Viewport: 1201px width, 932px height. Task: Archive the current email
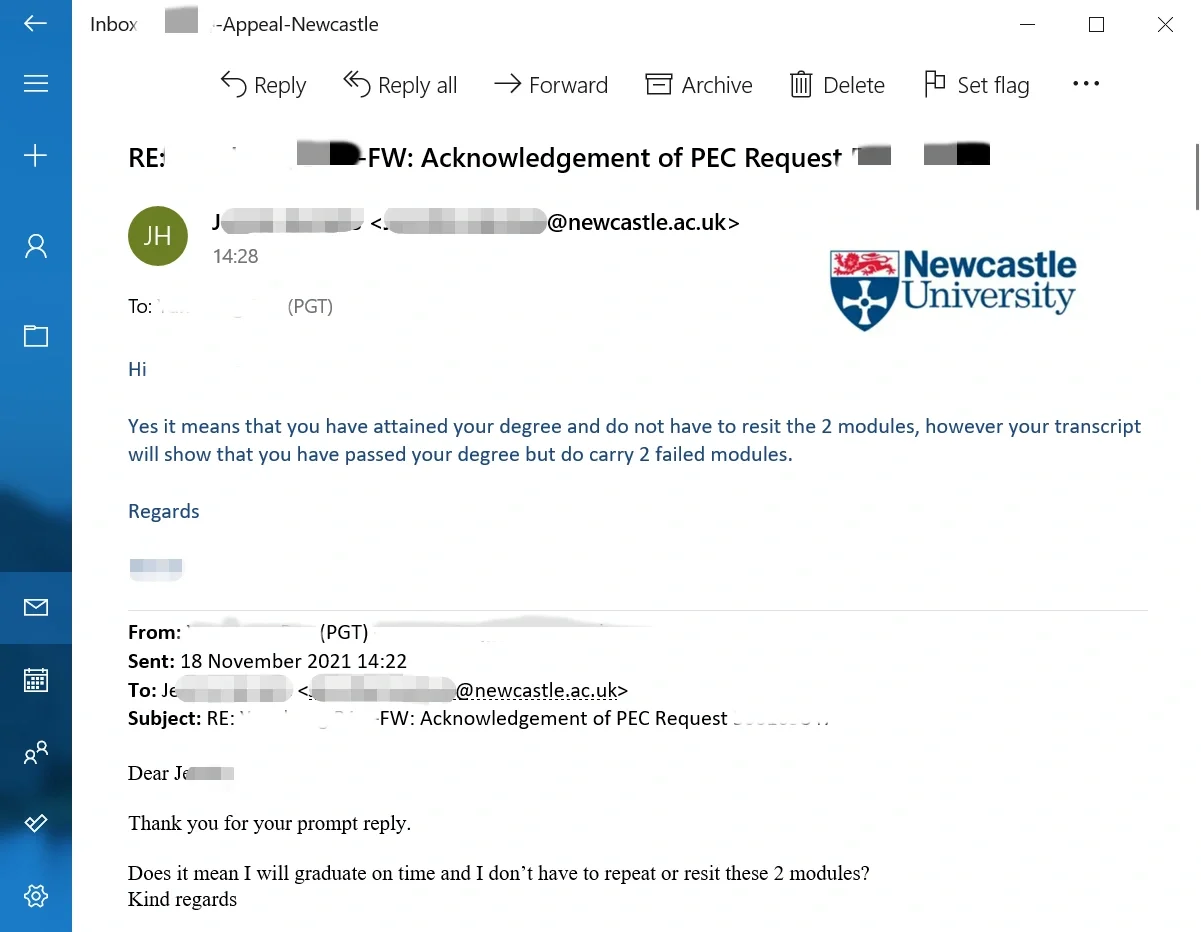click(x=699, y=85)
